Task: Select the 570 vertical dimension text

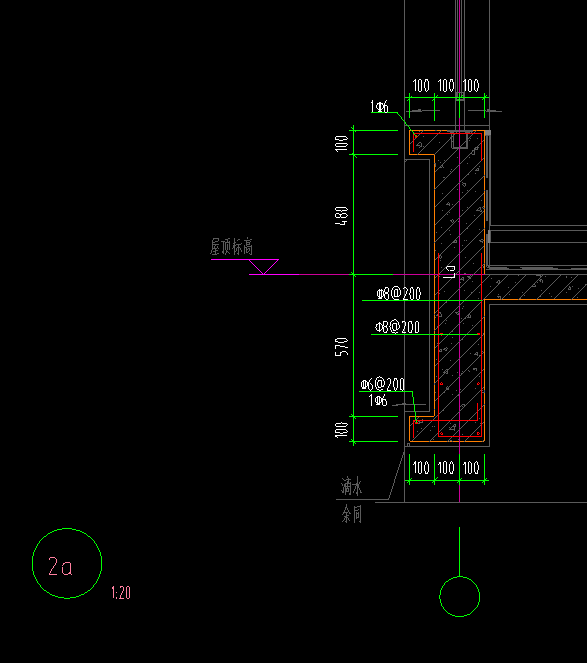Action: [342, 347]
